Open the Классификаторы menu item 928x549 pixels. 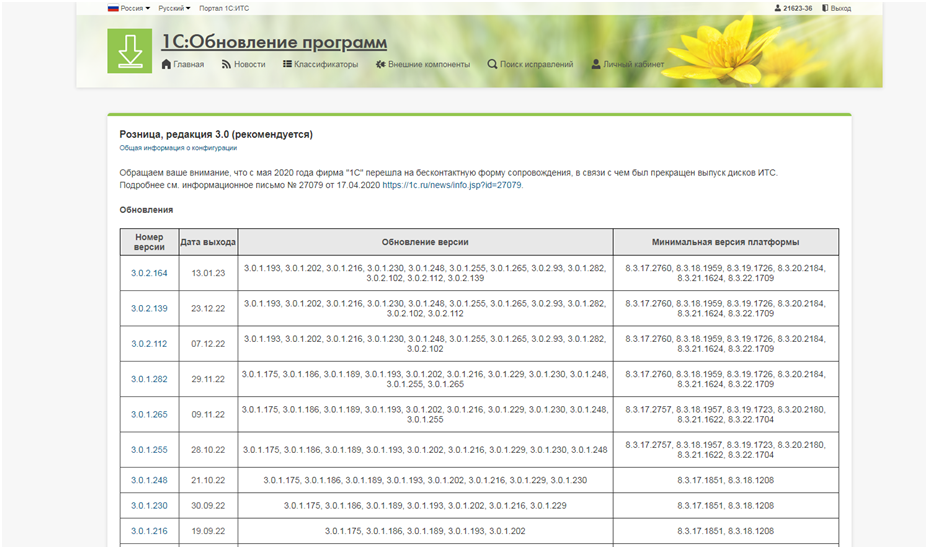click(x=326, y=64)
